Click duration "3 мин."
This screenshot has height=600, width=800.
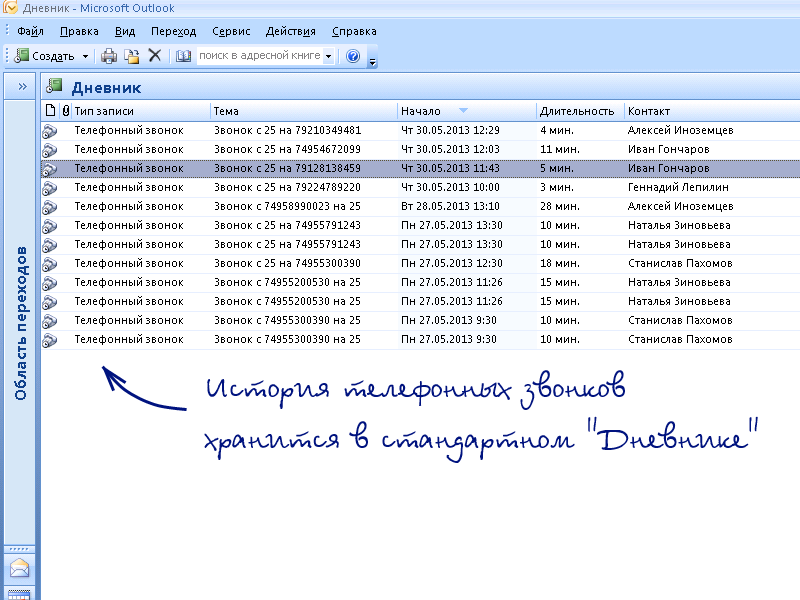click(557, 187)
